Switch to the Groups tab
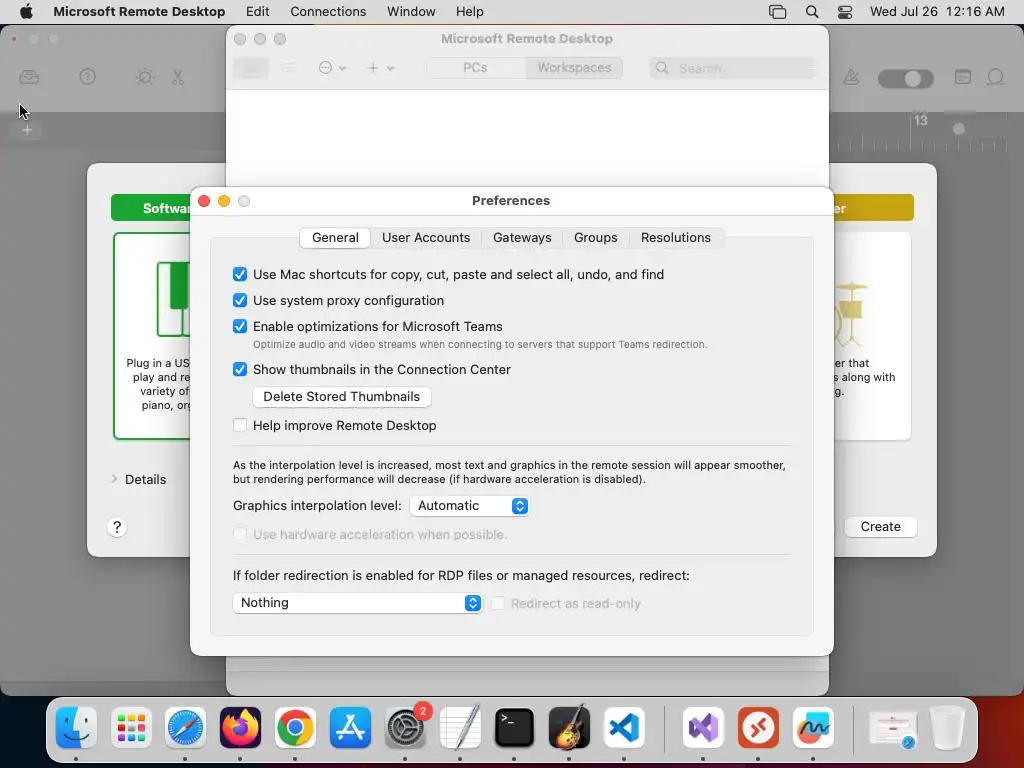Image resolution: width=1024 pixels, height=768 pixels. (596, 238)
